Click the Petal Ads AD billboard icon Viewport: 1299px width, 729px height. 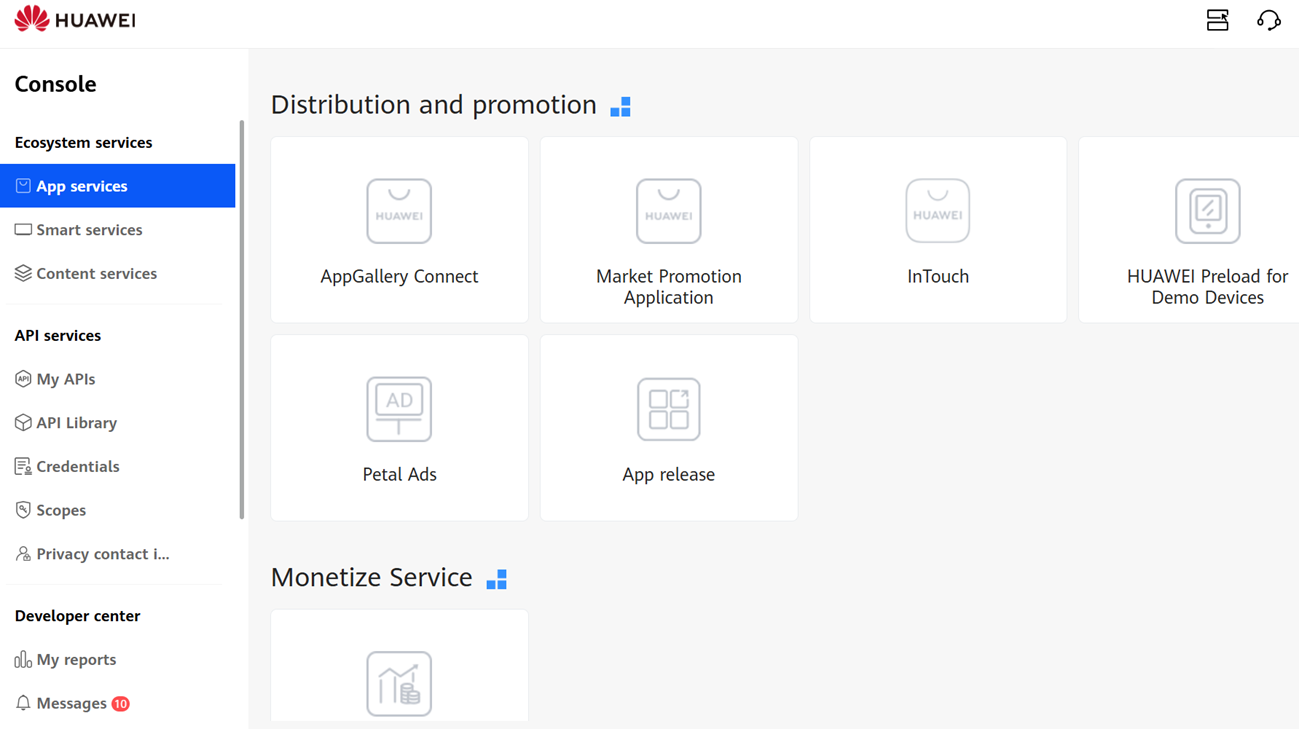coord(399,409)
